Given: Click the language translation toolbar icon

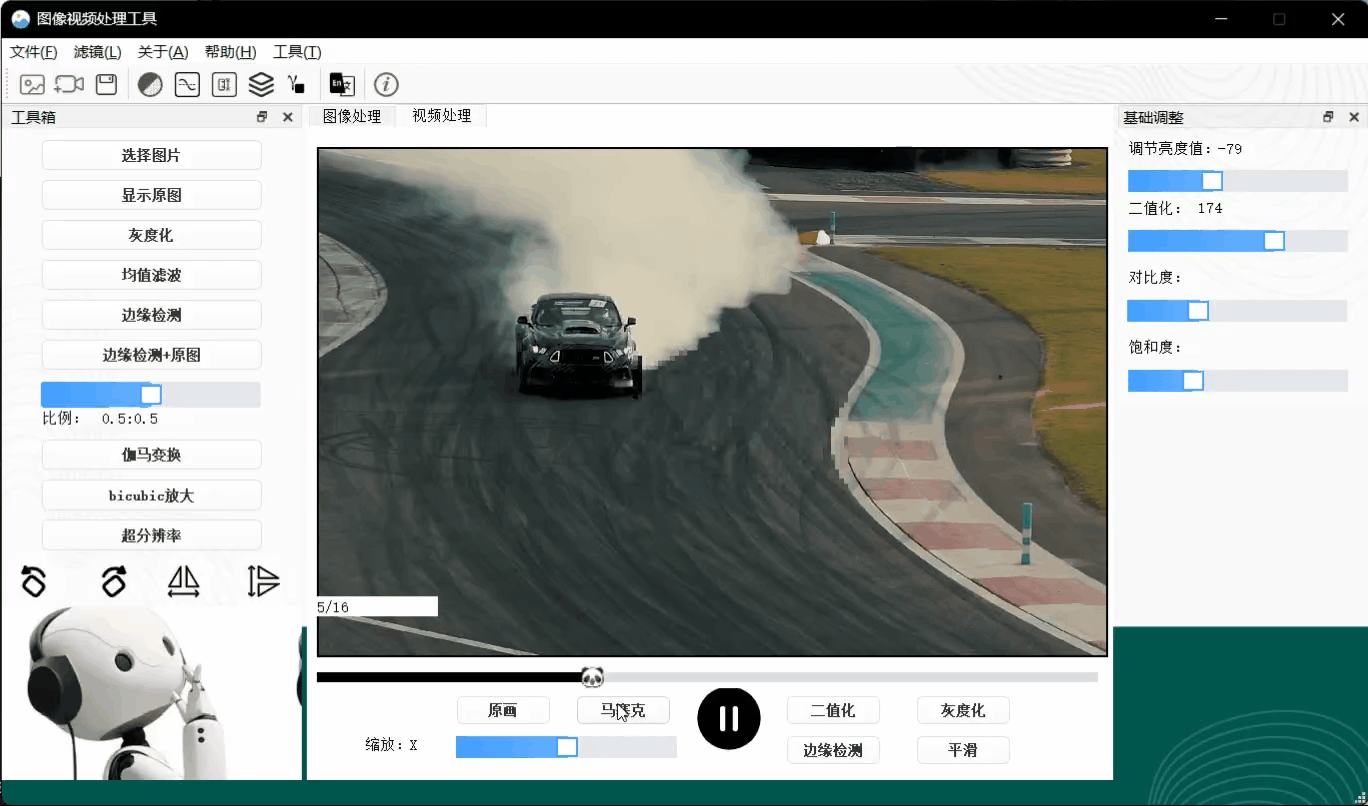Looking at the screenshot, I should coord(342,85).
